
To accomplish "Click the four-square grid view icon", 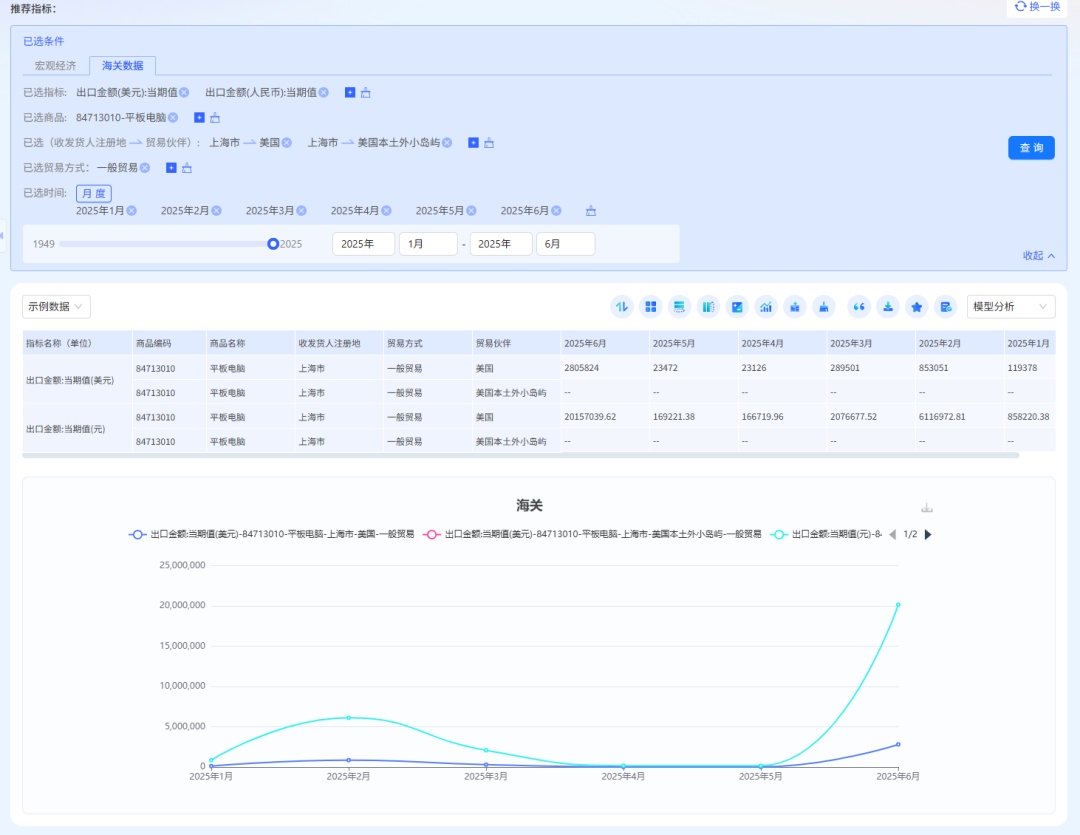I will tap(651, 307).
